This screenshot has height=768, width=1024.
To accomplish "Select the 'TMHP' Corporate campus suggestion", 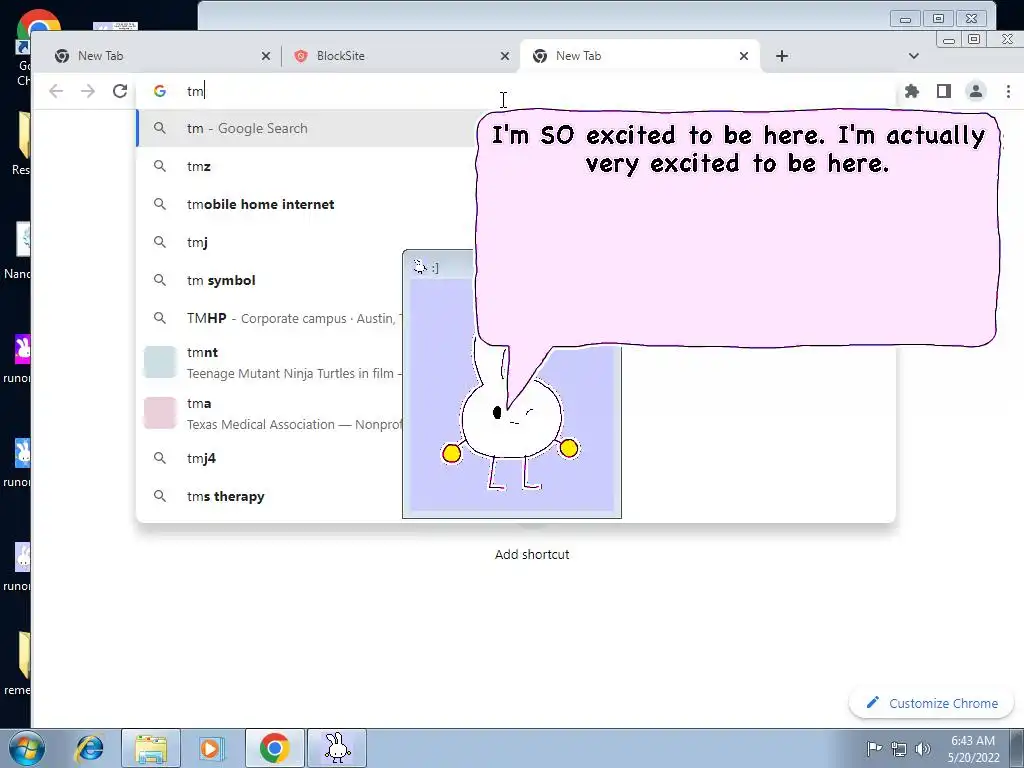I will click(269, 318).
